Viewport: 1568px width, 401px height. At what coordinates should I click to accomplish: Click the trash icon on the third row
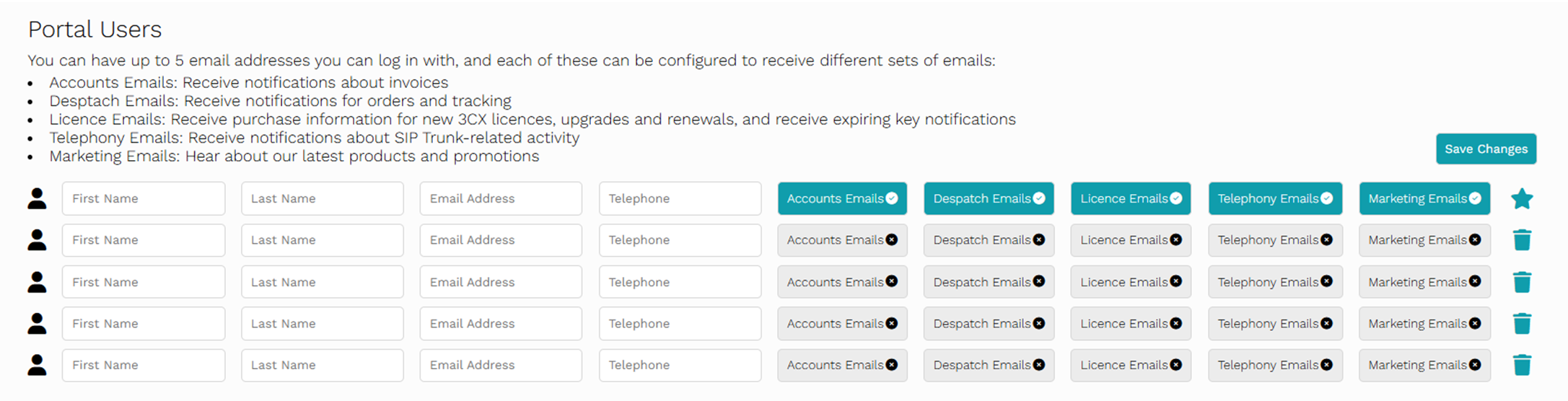click(x=1522, y=282)
